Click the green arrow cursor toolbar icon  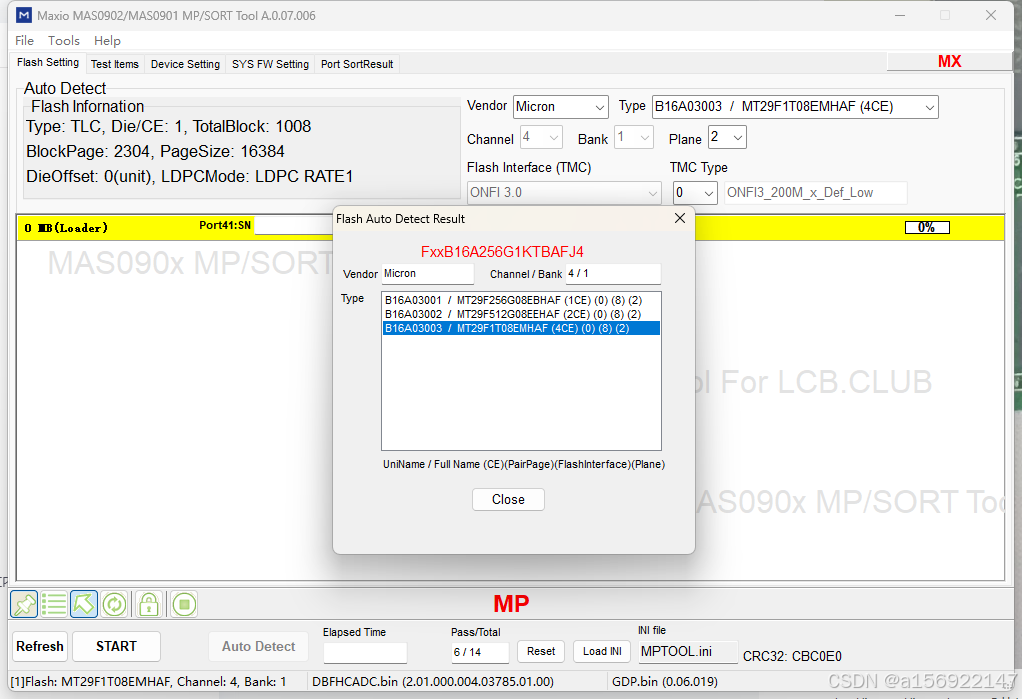tap(83, 604)
